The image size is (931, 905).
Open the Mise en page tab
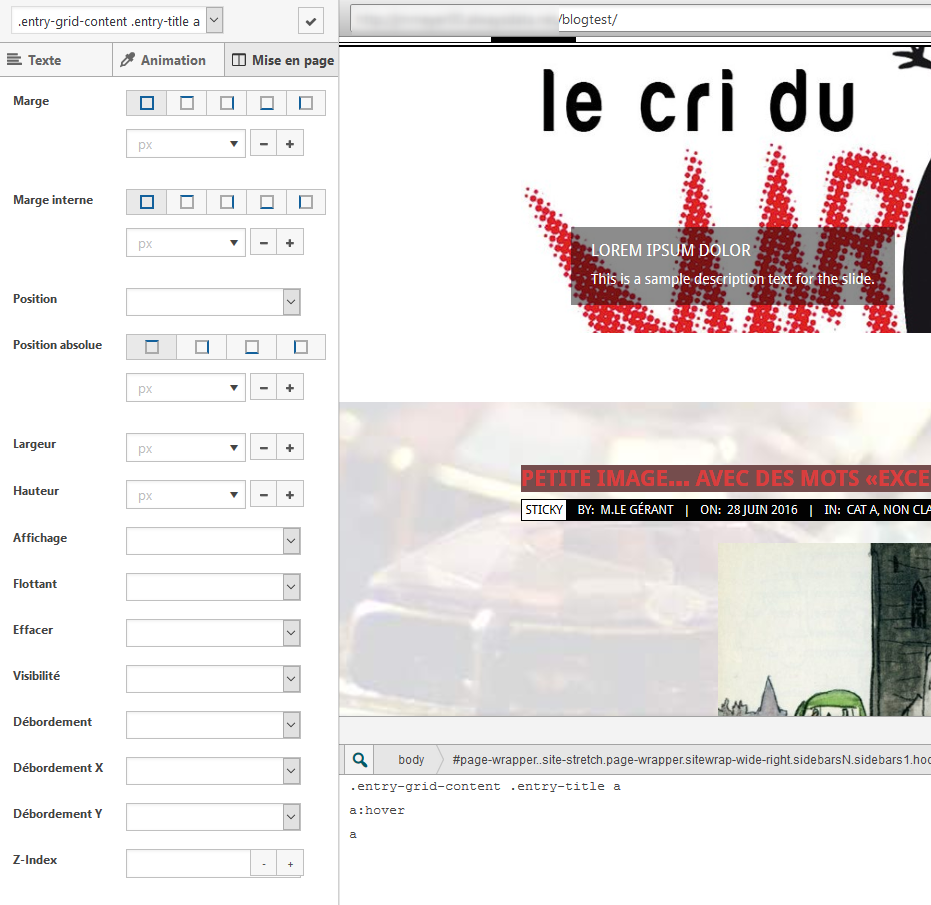(281, 60)
